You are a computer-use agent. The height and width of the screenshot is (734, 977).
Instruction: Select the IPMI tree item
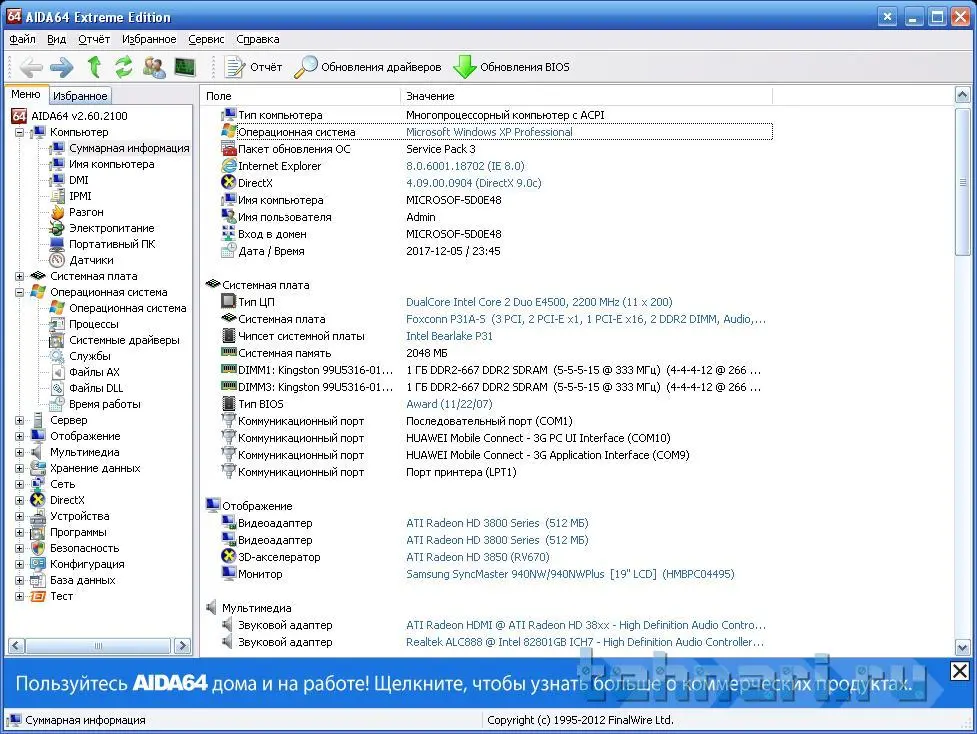point(80,196)
